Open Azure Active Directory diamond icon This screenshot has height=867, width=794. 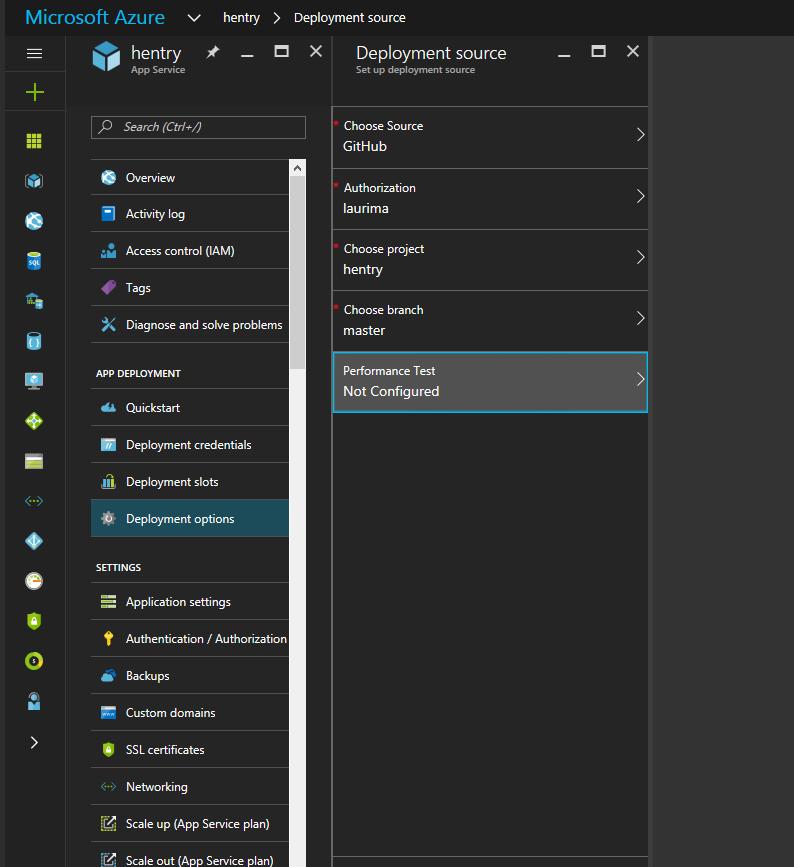tap(34, 541)
